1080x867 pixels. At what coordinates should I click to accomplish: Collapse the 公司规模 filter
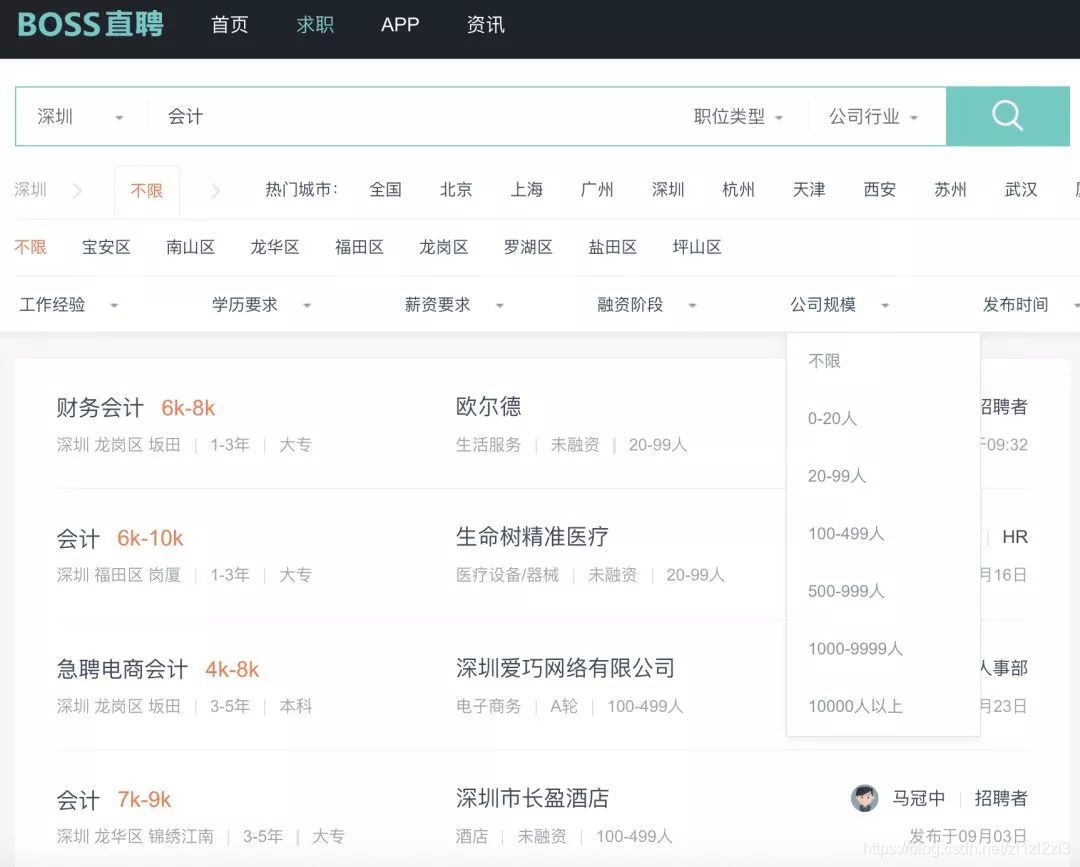click(x=840, y=304)
